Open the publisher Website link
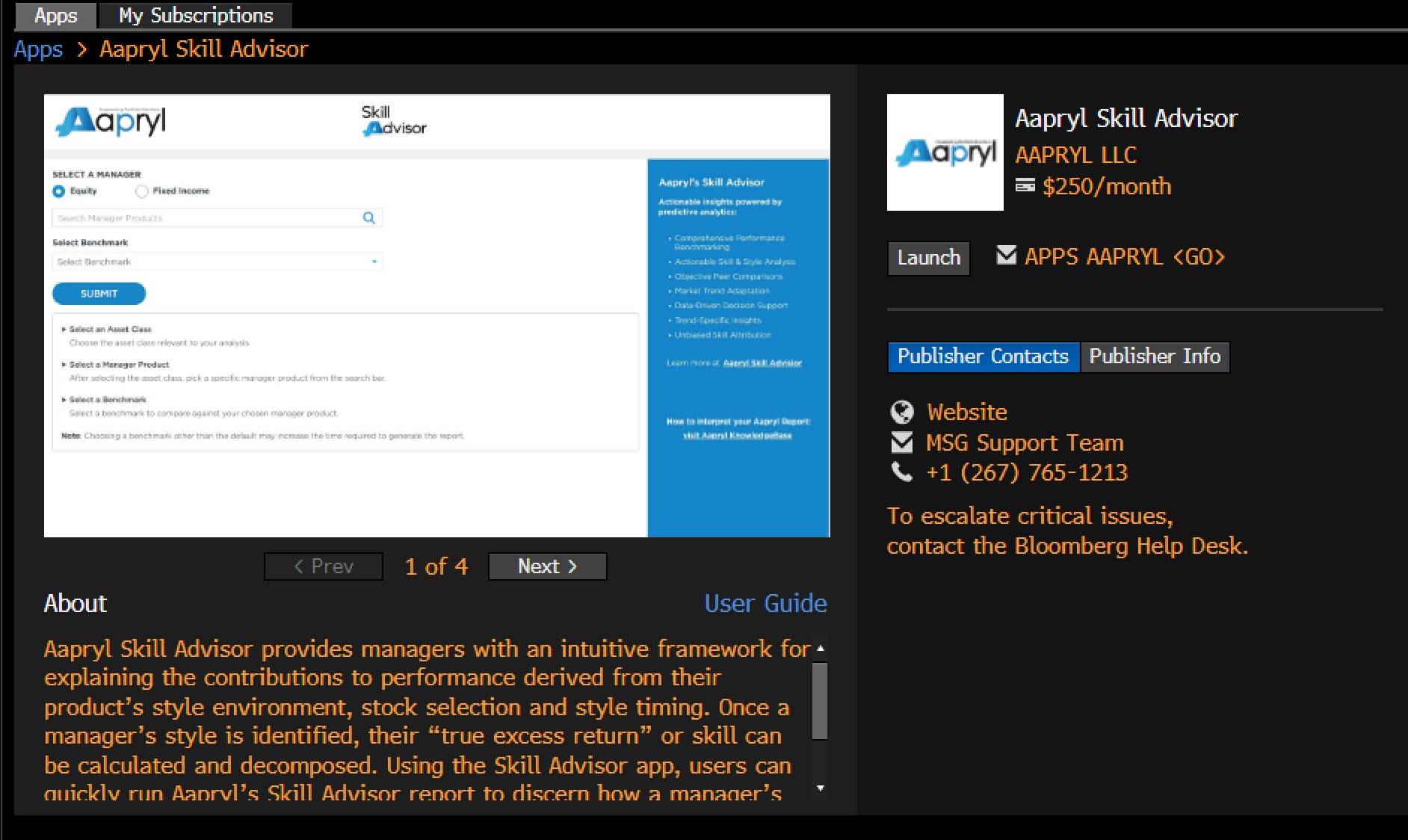 click(967, 412)
